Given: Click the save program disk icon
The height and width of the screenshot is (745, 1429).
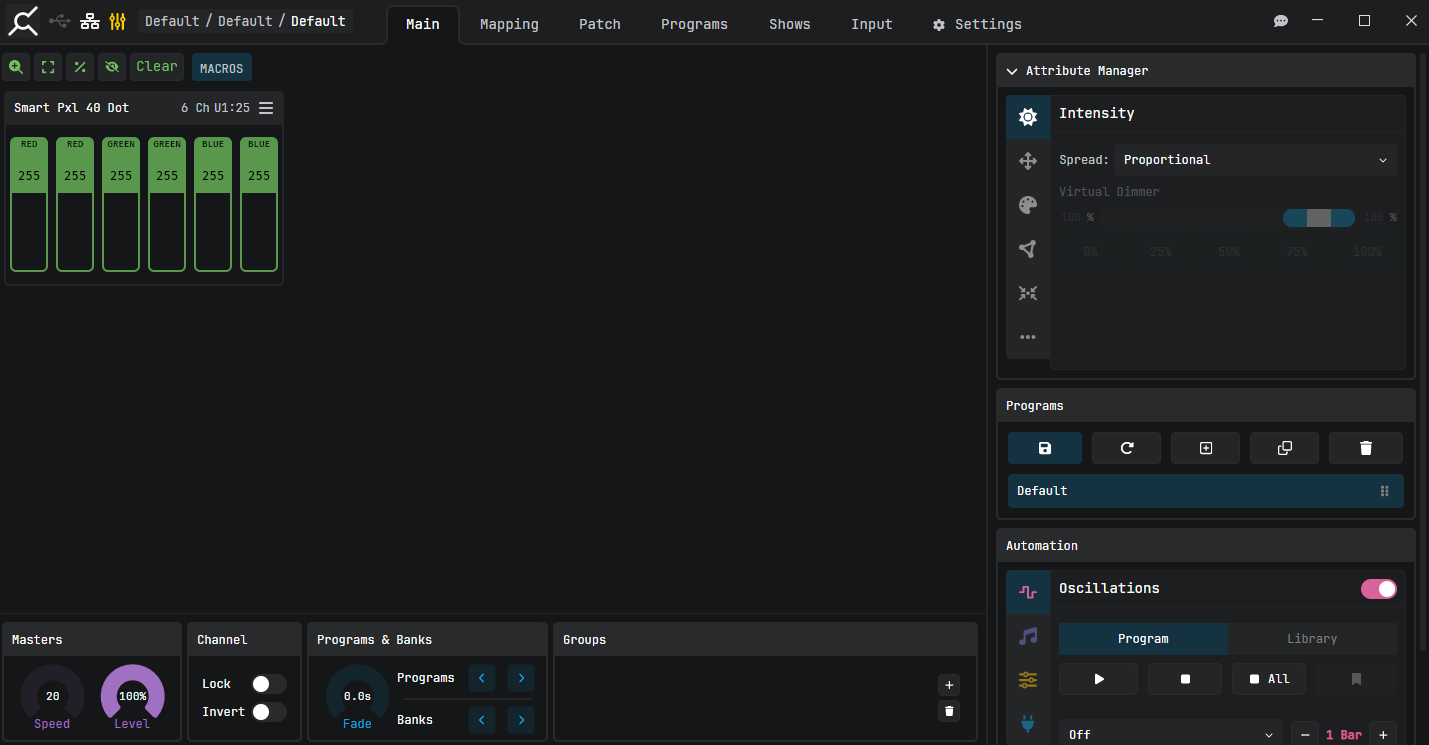Looking at the screenshot, I should (1045, 448).
